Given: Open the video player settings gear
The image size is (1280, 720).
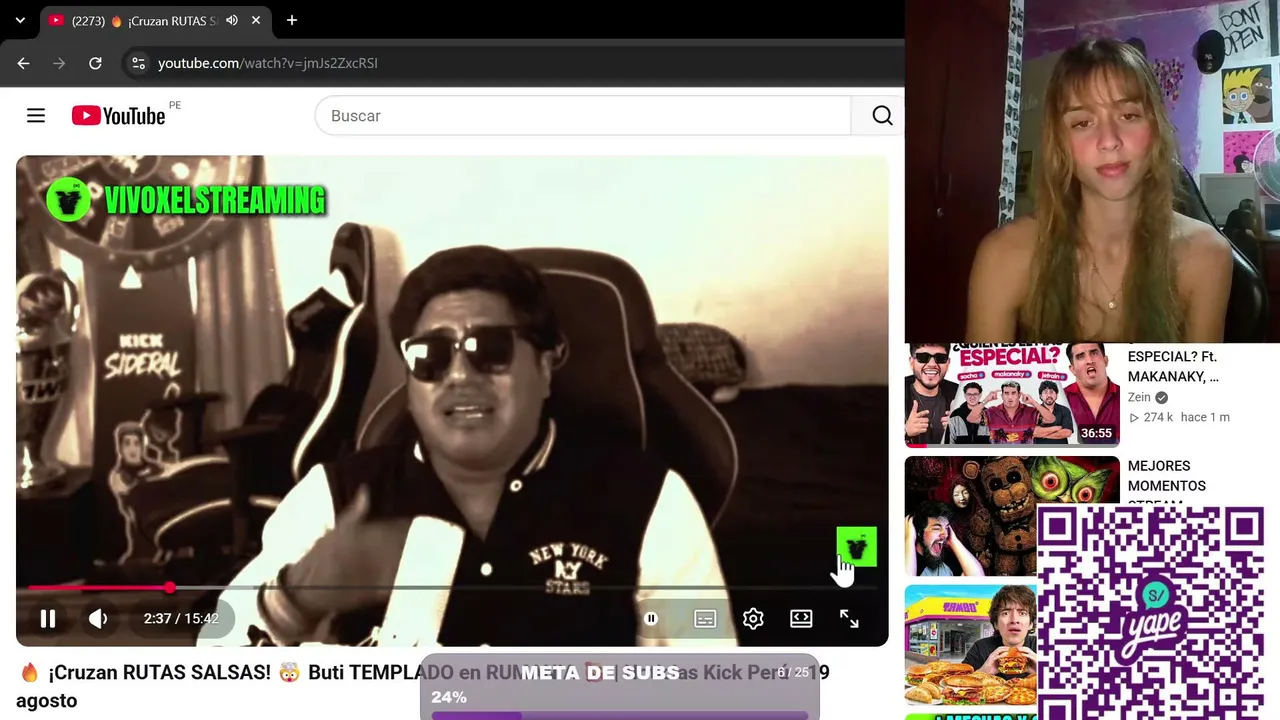Looking at the screenshot, I should point(753,619).
